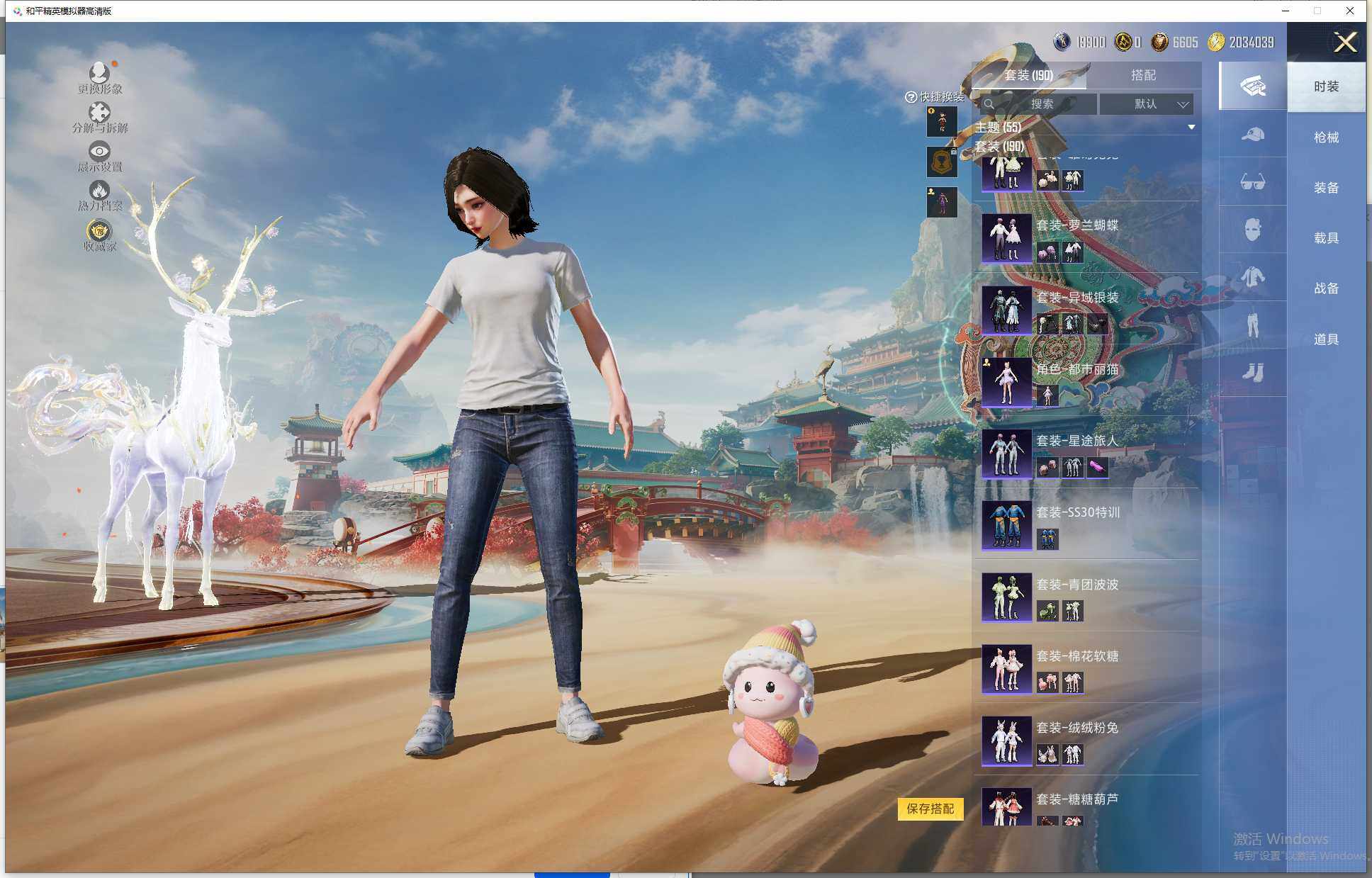
Task: Toggle 展示设置 eye icon
Action: point(99,151)
